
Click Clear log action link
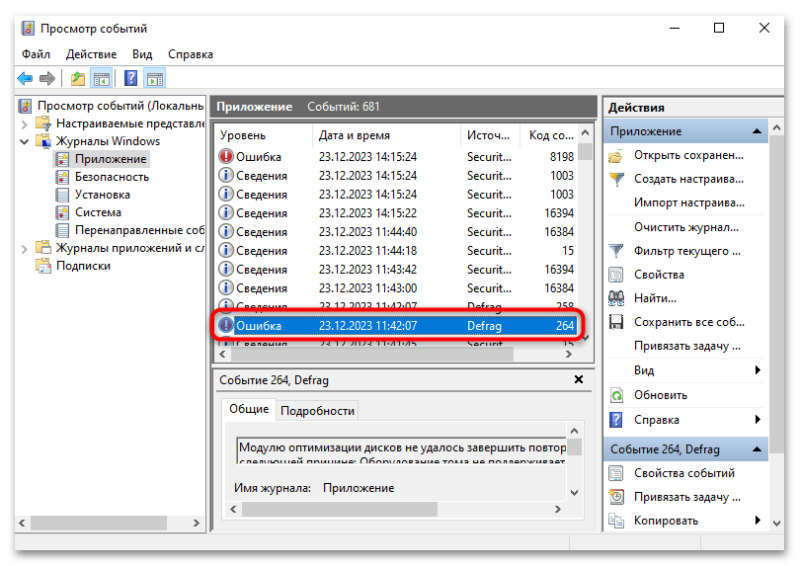coord(686,227)
